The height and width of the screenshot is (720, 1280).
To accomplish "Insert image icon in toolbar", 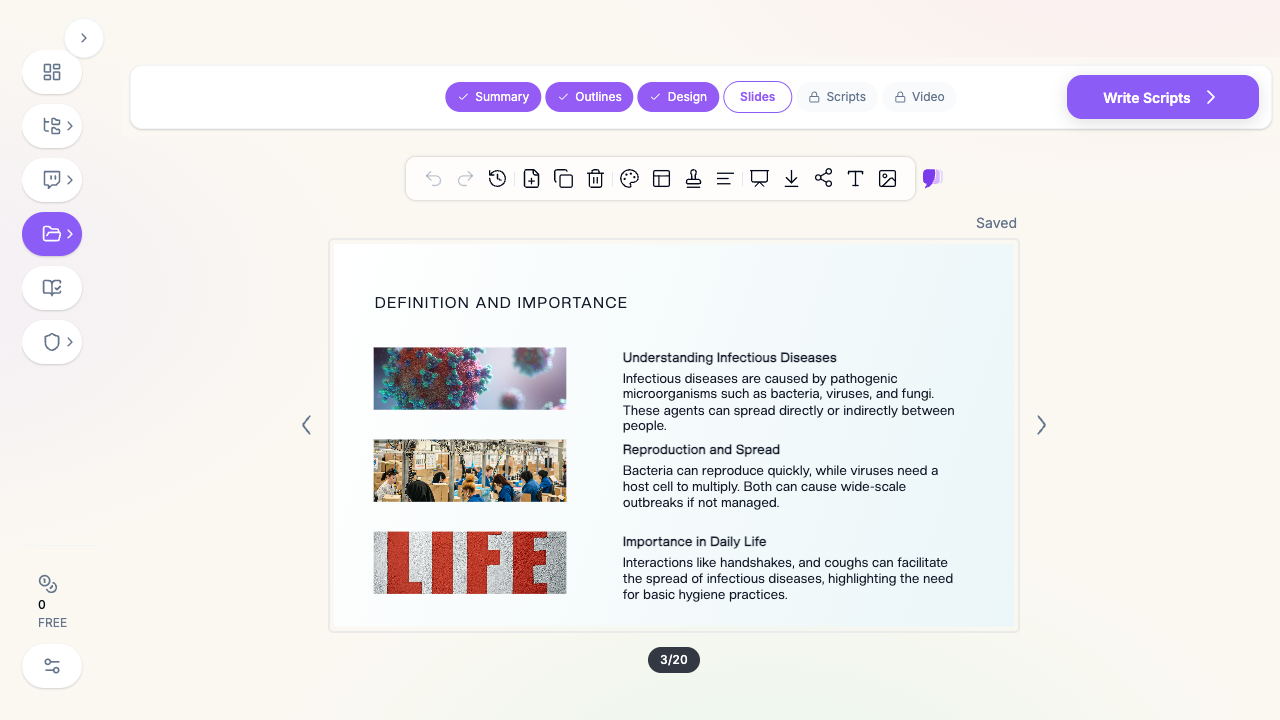I will coord(887,179).
